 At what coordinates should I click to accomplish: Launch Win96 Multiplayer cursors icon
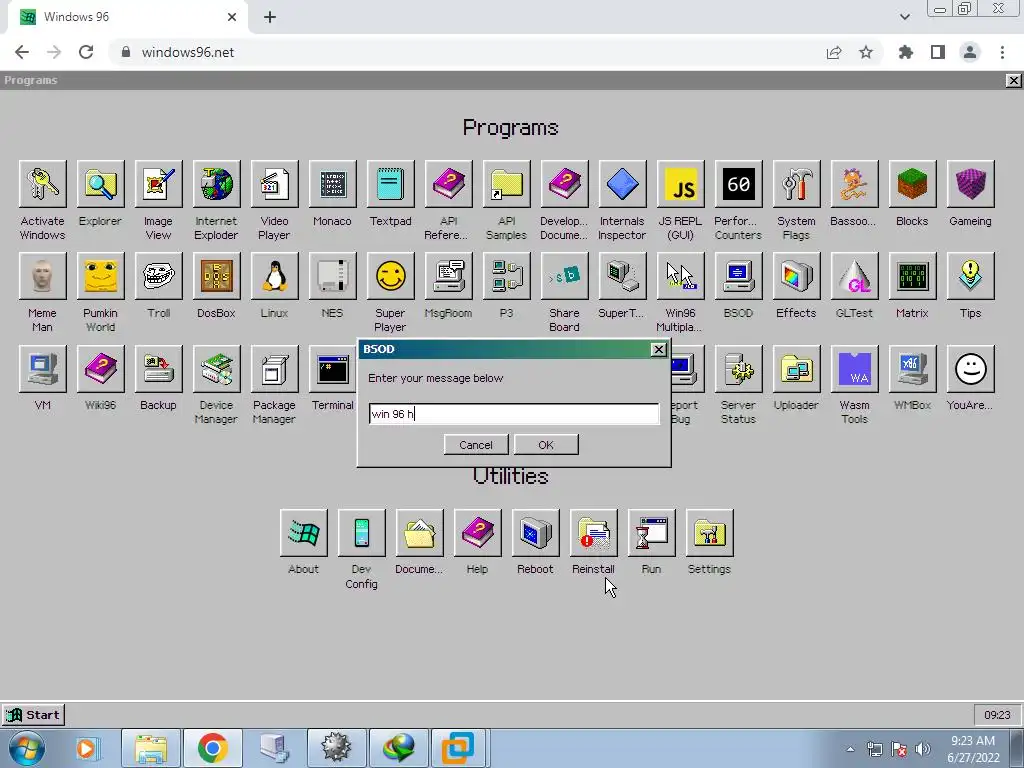680,276
